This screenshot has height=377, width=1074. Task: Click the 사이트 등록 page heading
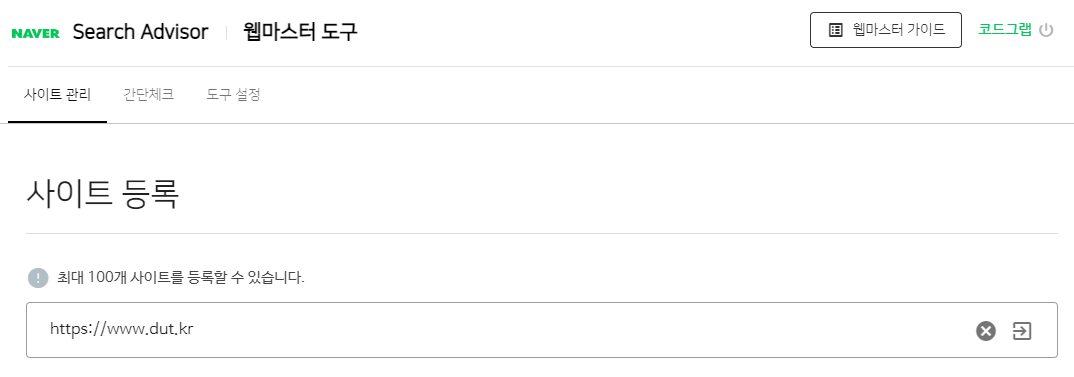[103, 193]
